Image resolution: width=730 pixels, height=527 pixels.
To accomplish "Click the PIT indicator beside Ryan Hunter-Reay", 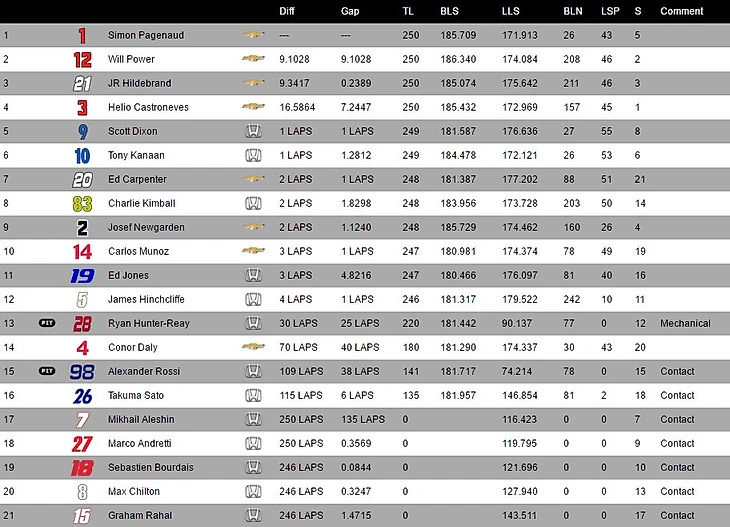I will click(x=47, y=323).
